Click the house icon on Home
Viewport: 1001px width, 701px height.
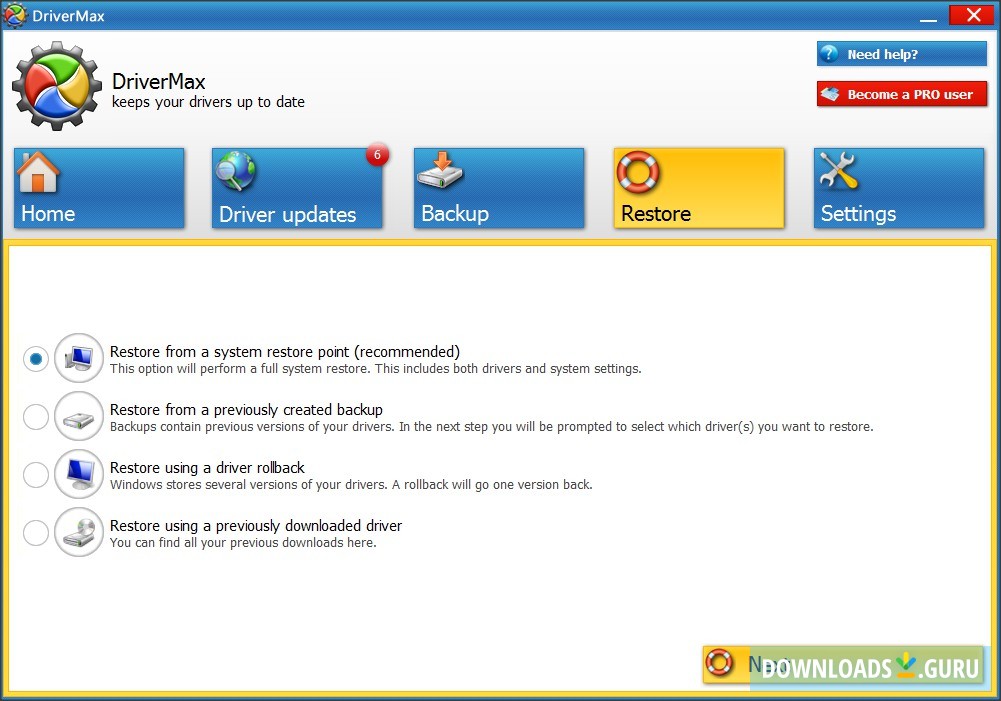coord(38,172)
